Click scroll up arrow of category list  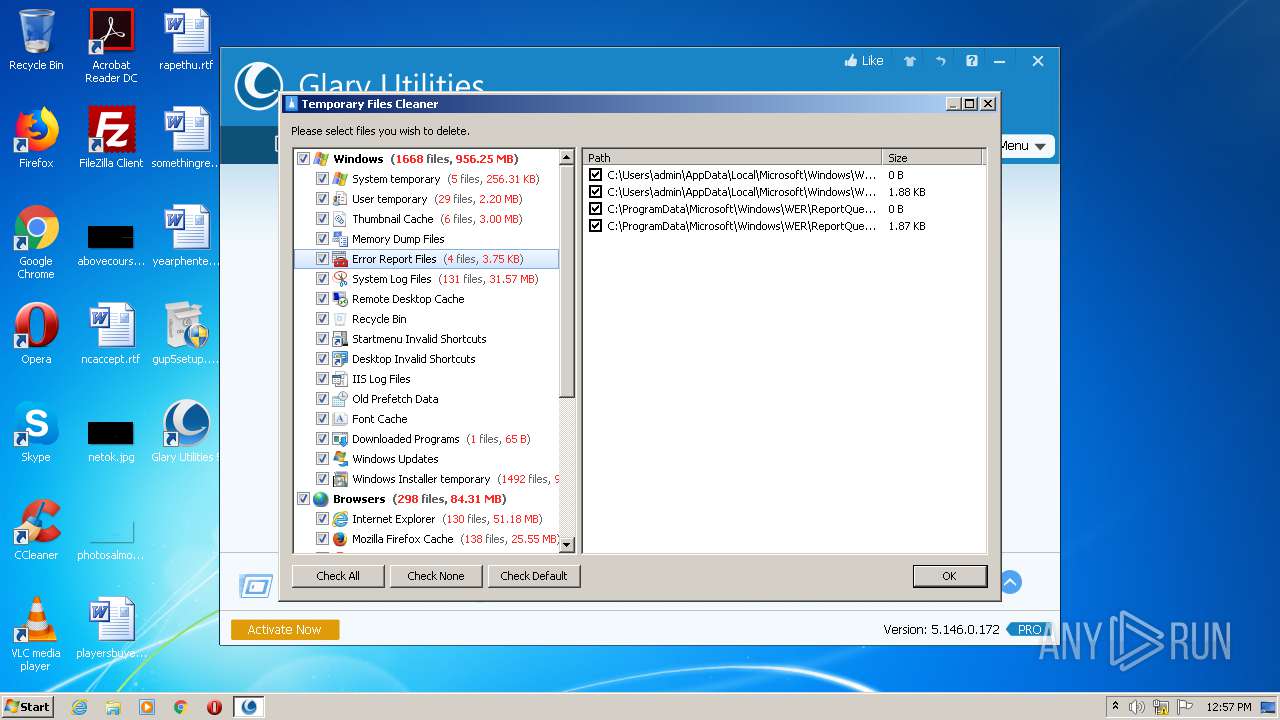(567, 158)
